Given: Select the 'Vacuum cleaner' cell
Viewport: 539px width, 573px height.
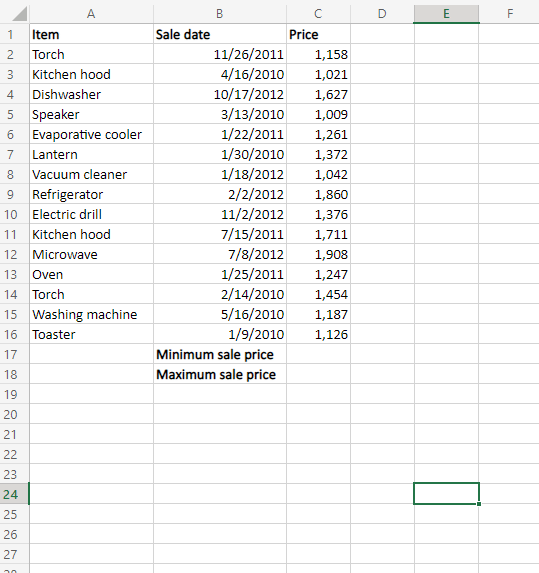Looking at the screenshot, I should [91, 174].
